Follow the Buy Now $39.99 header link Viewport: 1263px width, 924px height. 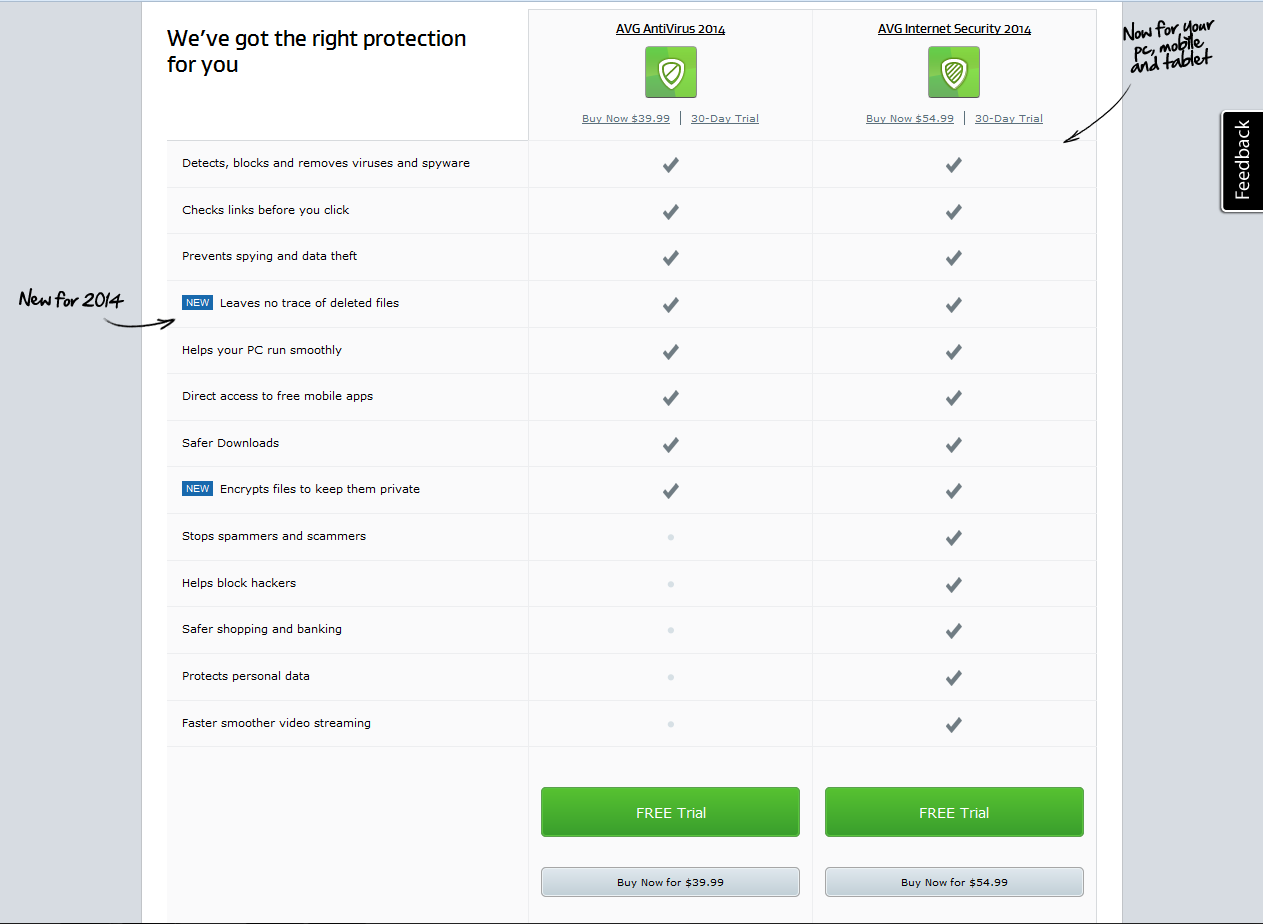point(626,118)
